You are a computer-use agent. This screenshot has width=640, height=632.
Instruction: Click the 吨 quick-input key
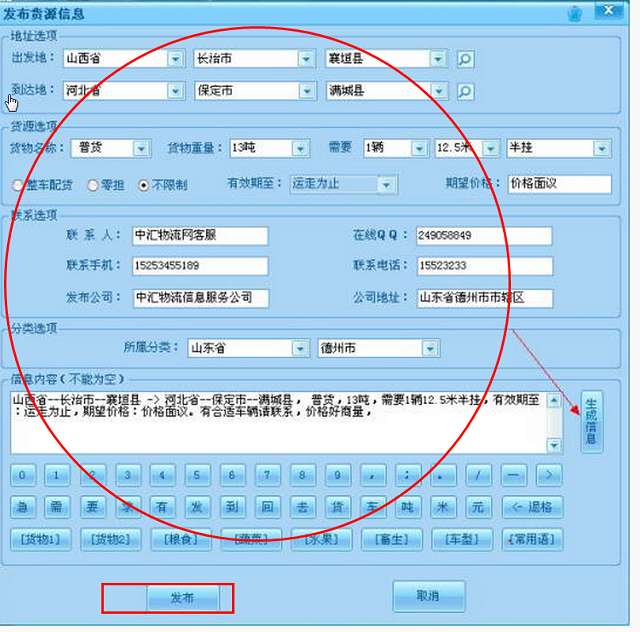pyautogui.click(x=407, y=507)
